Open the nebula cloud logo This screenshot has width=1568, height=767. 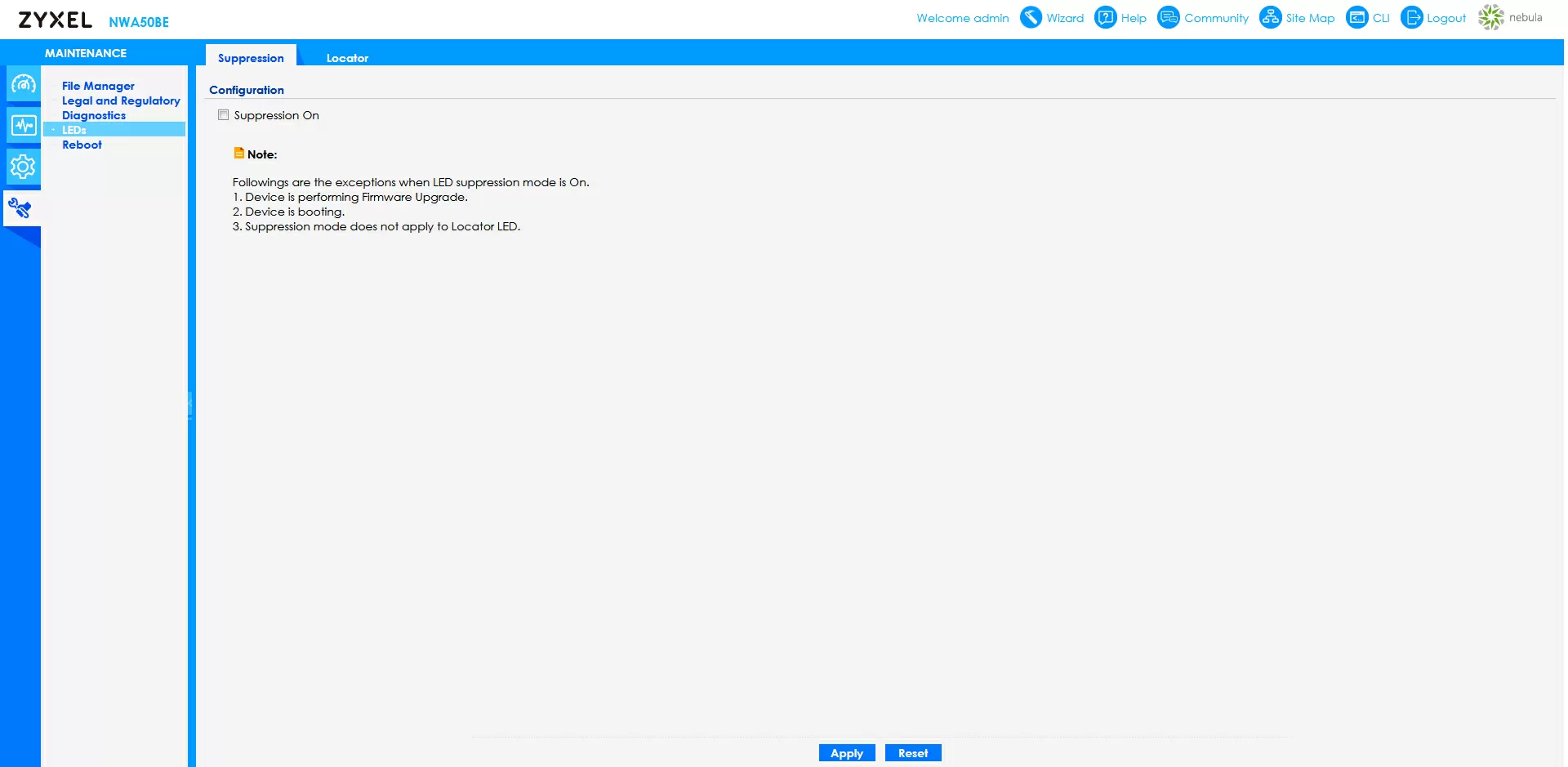click(1491, 17)
